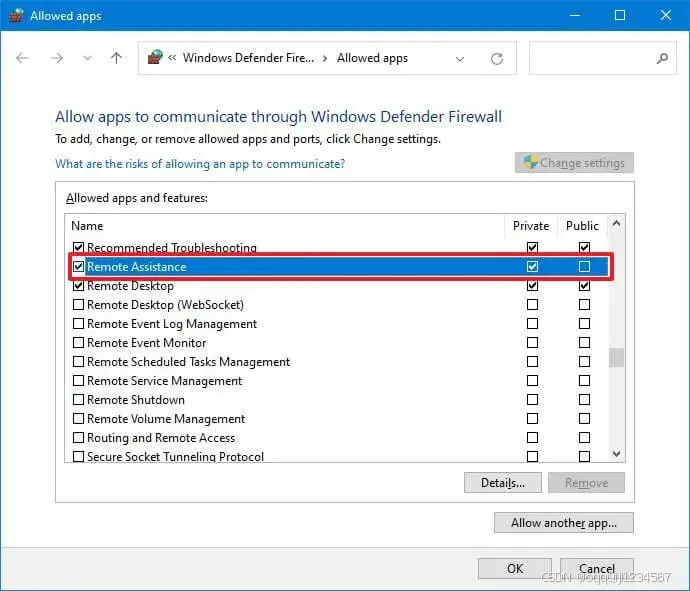Check Public for Remote Assistance
Screen dimensions: 690x591
(x=584, y=266)
